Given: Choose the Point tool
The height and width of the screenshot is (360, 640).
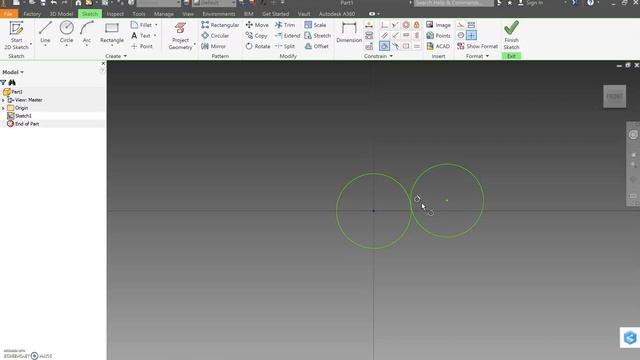Looking at the screenshot, I should click(142, 46).
